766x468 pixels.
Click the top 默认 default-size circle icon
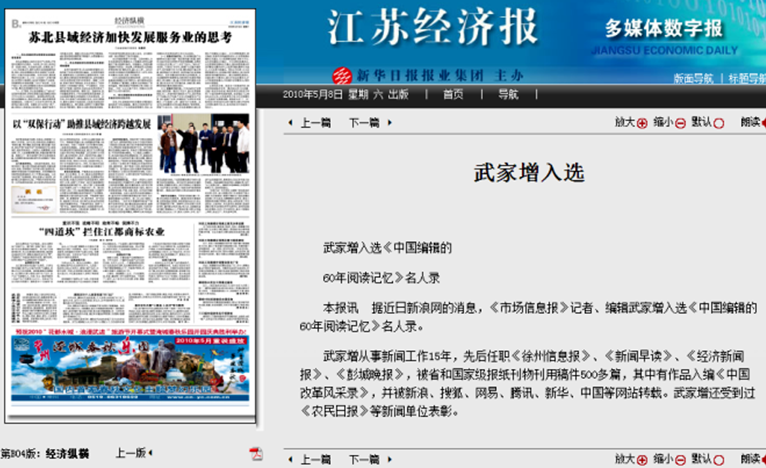[x=719, y=123]
